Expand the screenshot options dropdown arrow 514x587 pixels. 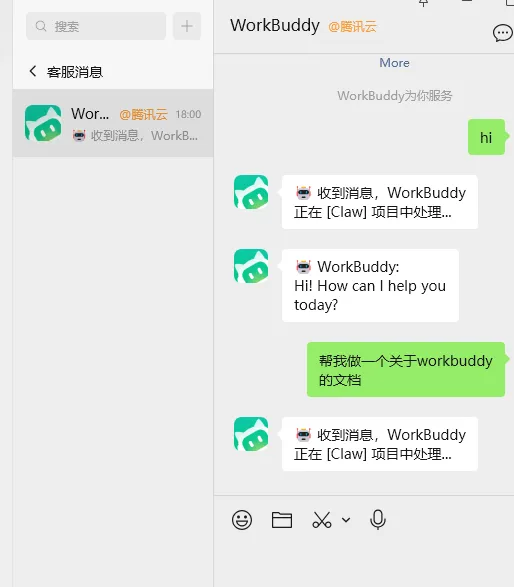click(x=346, y=520)
